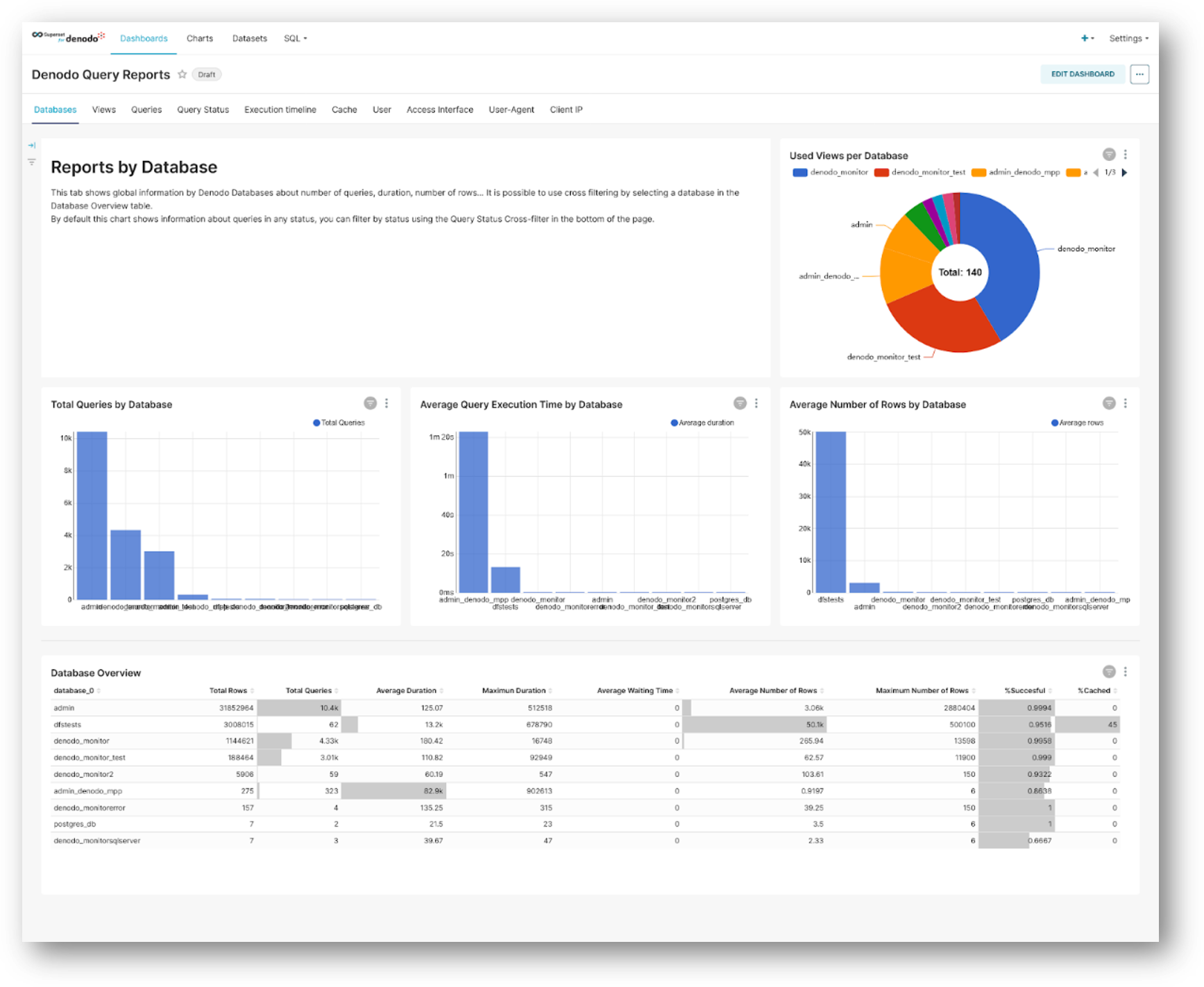Open the Settings dropdown

pyautogui.click(x=1128, y=39)
